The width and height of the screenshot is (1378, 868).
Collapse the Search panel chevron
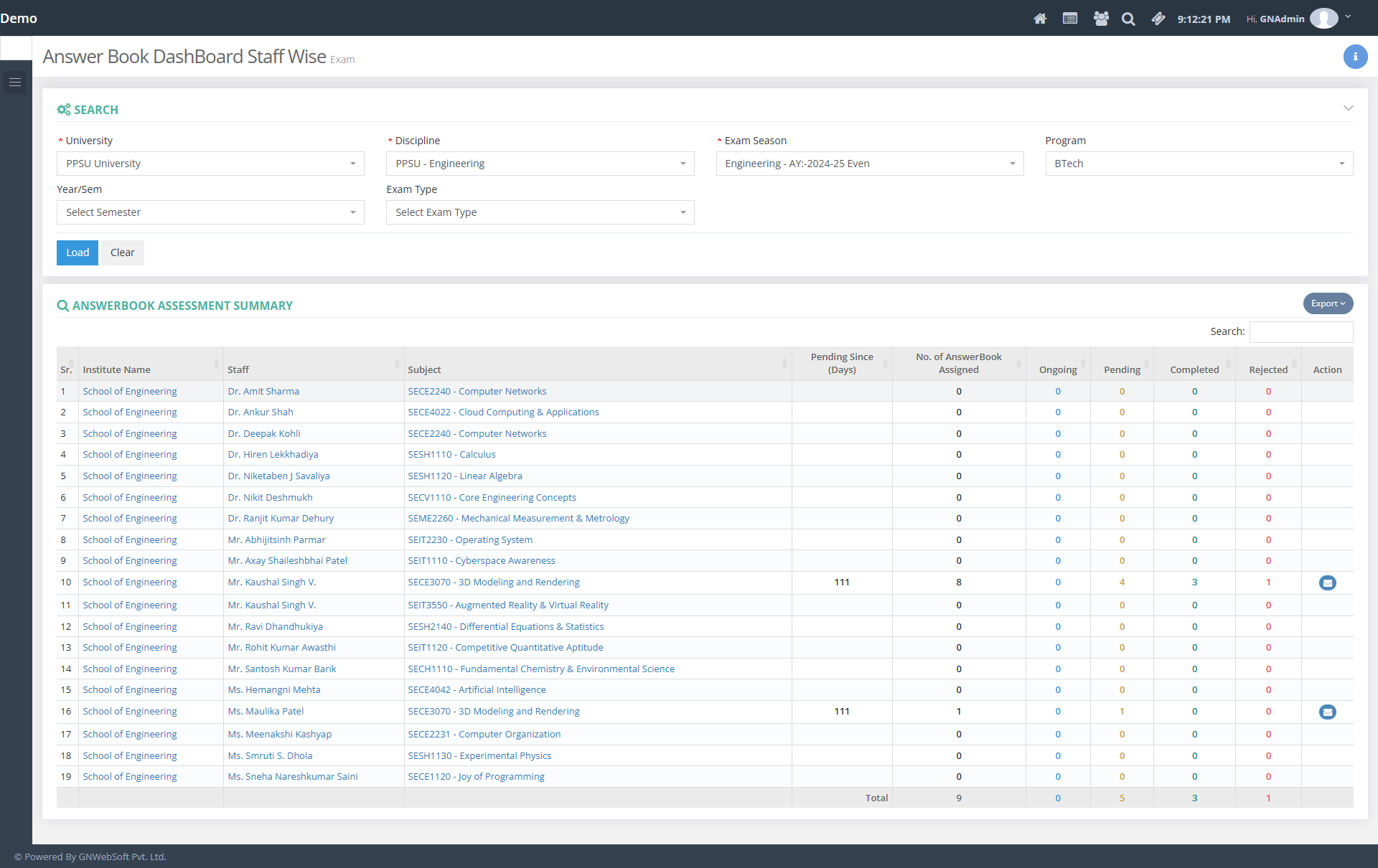click(x=1348, y=108)
